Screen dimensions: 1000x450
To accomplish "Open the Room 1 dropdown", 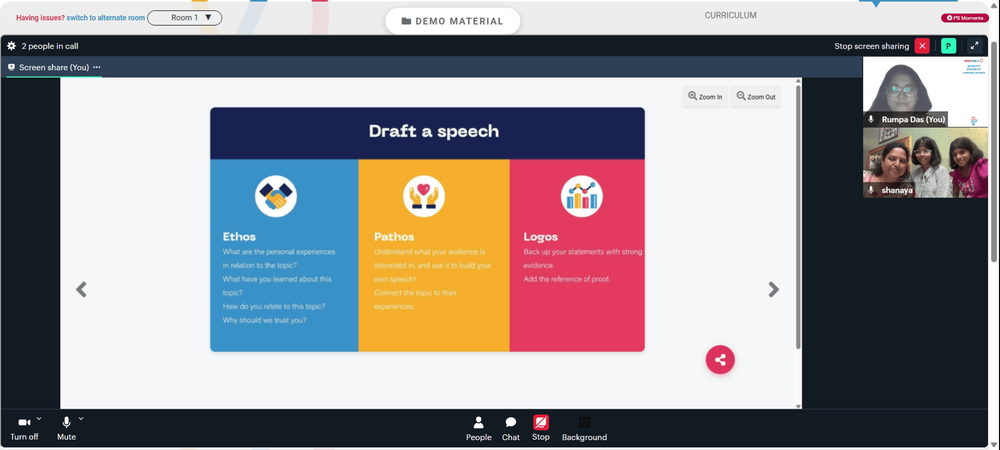I will click(x=184, y=18).
